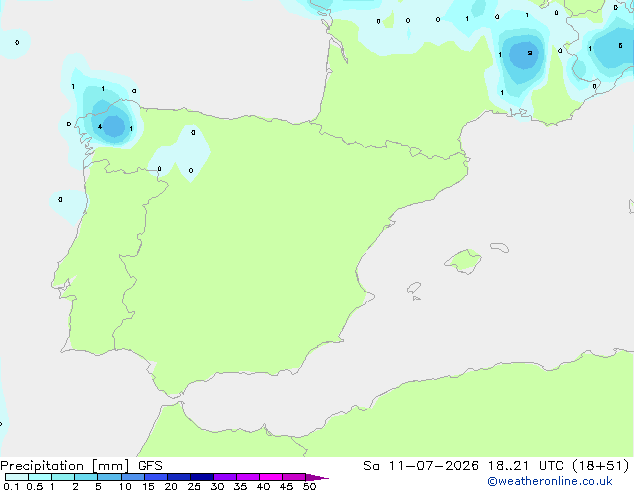Screen dimensions: 634x490
Task: Select the 5–10 mm legend color swatch
Action: click(109, 477)
